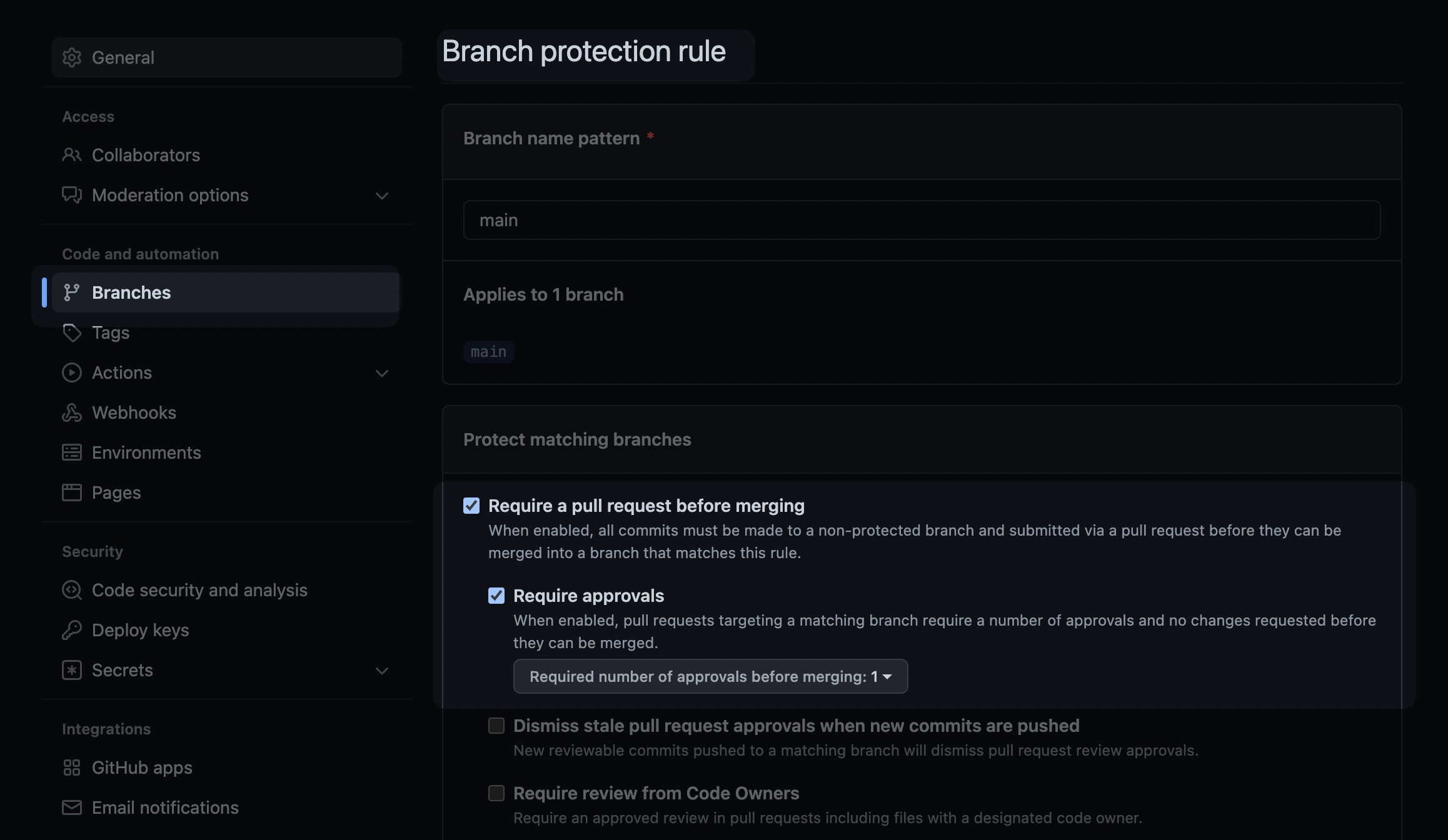This screenshot has width=1448, height=840.
Task: Click the Code security and analysis icon
Action: (72, 590)
